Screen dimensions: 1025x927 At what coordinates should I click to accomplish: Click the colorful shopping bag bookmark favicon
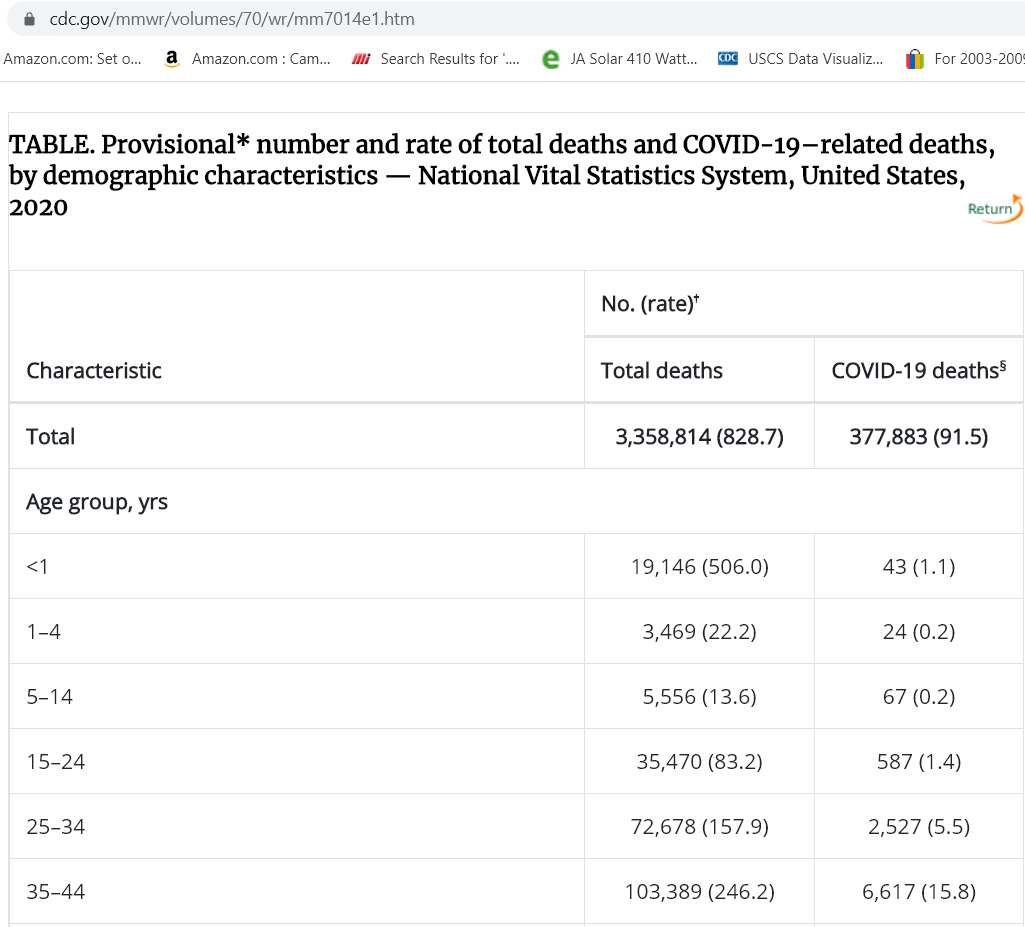click(x=914, y=59)
